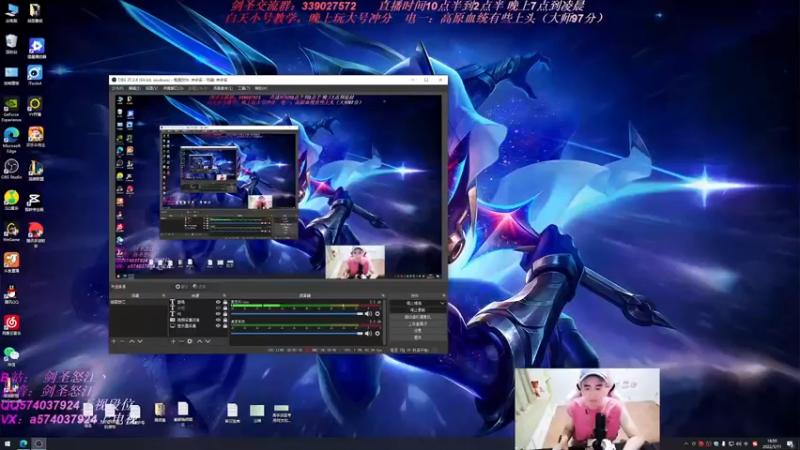Open OBS 设置 settings button
800x450 pixels.
pyautogui.click(x=418, y=331)
